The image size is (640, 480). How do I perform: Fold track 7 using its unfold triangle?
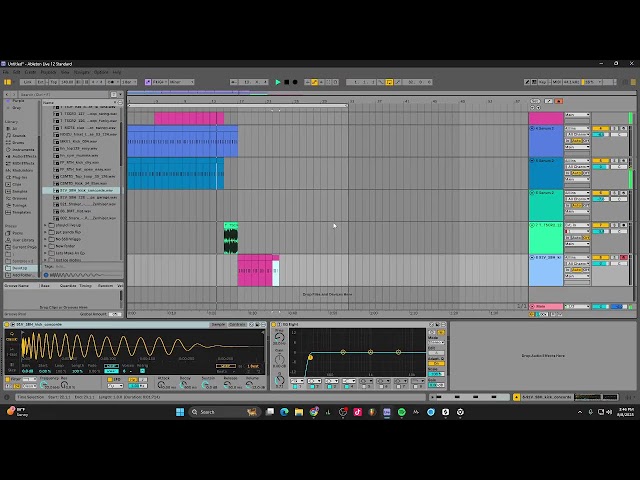tap(532, 225)
